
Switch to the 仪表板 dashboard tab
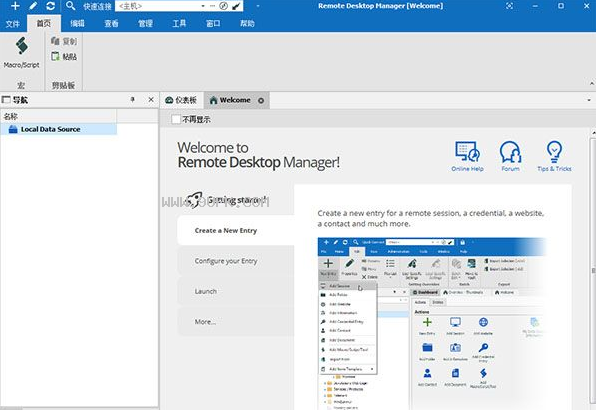[x=181, y=100]
